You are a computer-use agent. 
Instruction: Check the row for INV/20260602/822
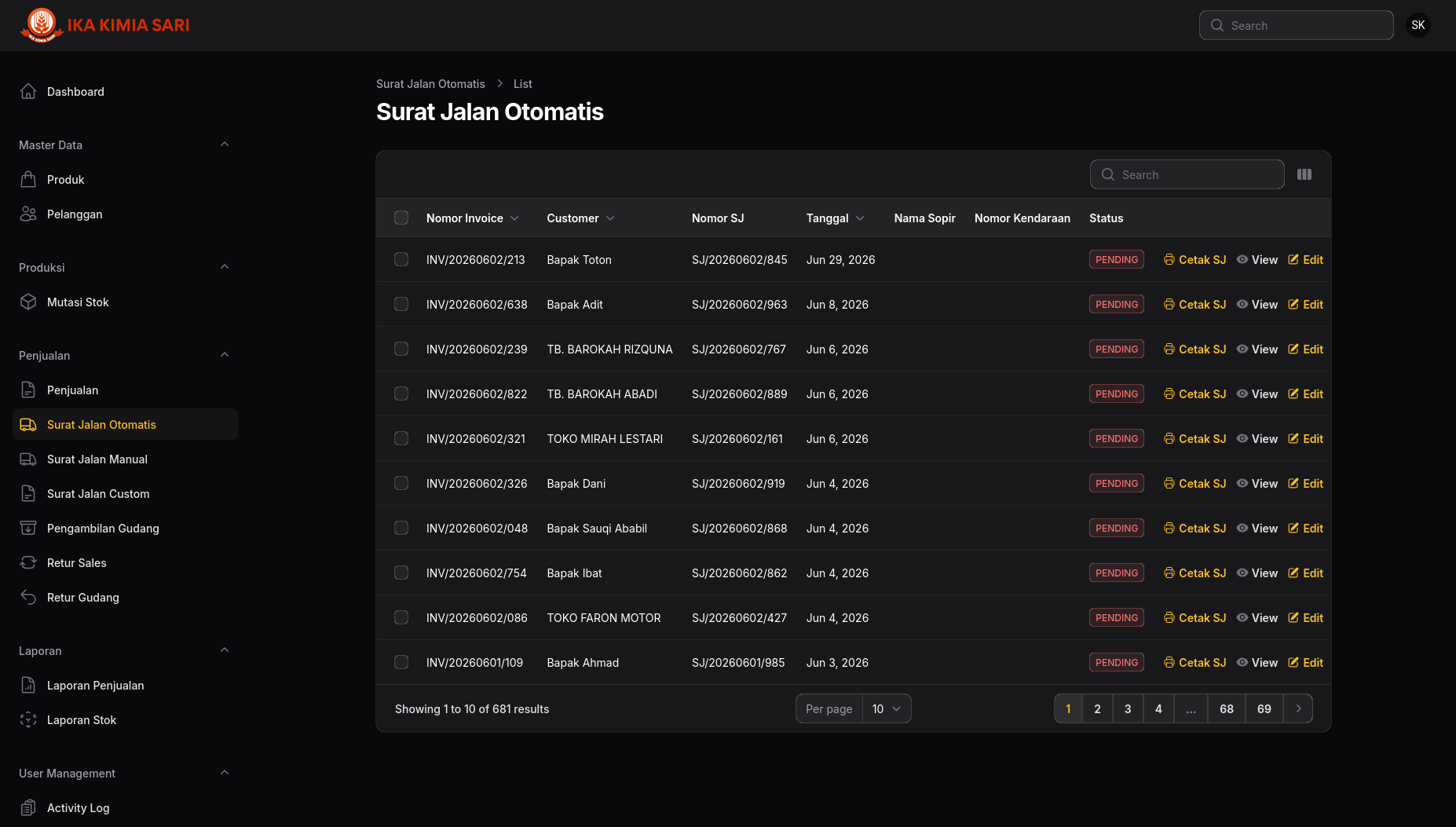pos(401,393)
